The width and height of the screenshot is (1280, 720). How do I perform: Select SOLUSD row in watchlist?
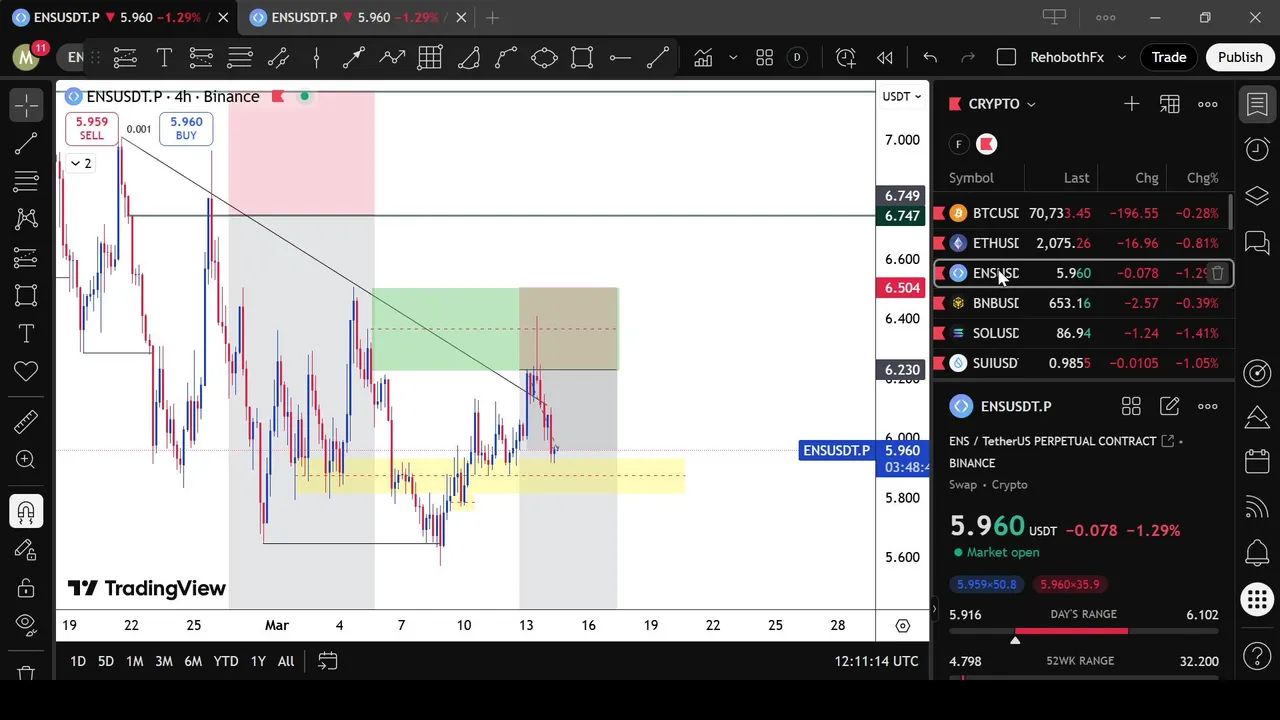pos(1083,333)
